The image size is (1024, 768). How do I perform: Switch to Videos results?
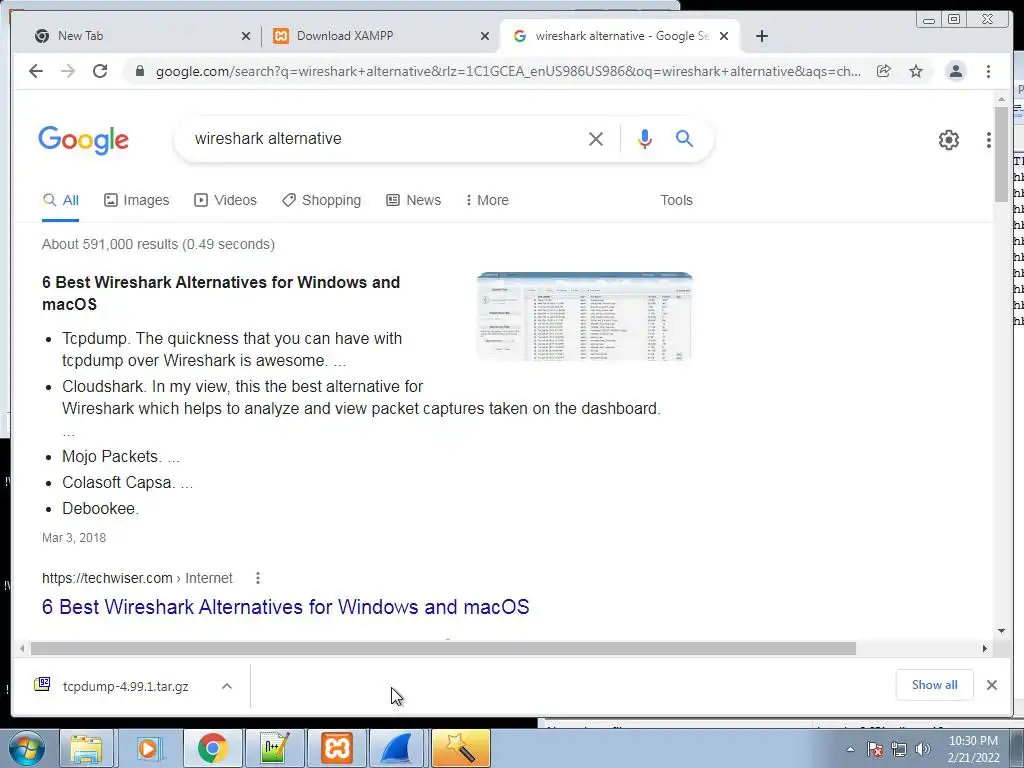coord(225,200)
